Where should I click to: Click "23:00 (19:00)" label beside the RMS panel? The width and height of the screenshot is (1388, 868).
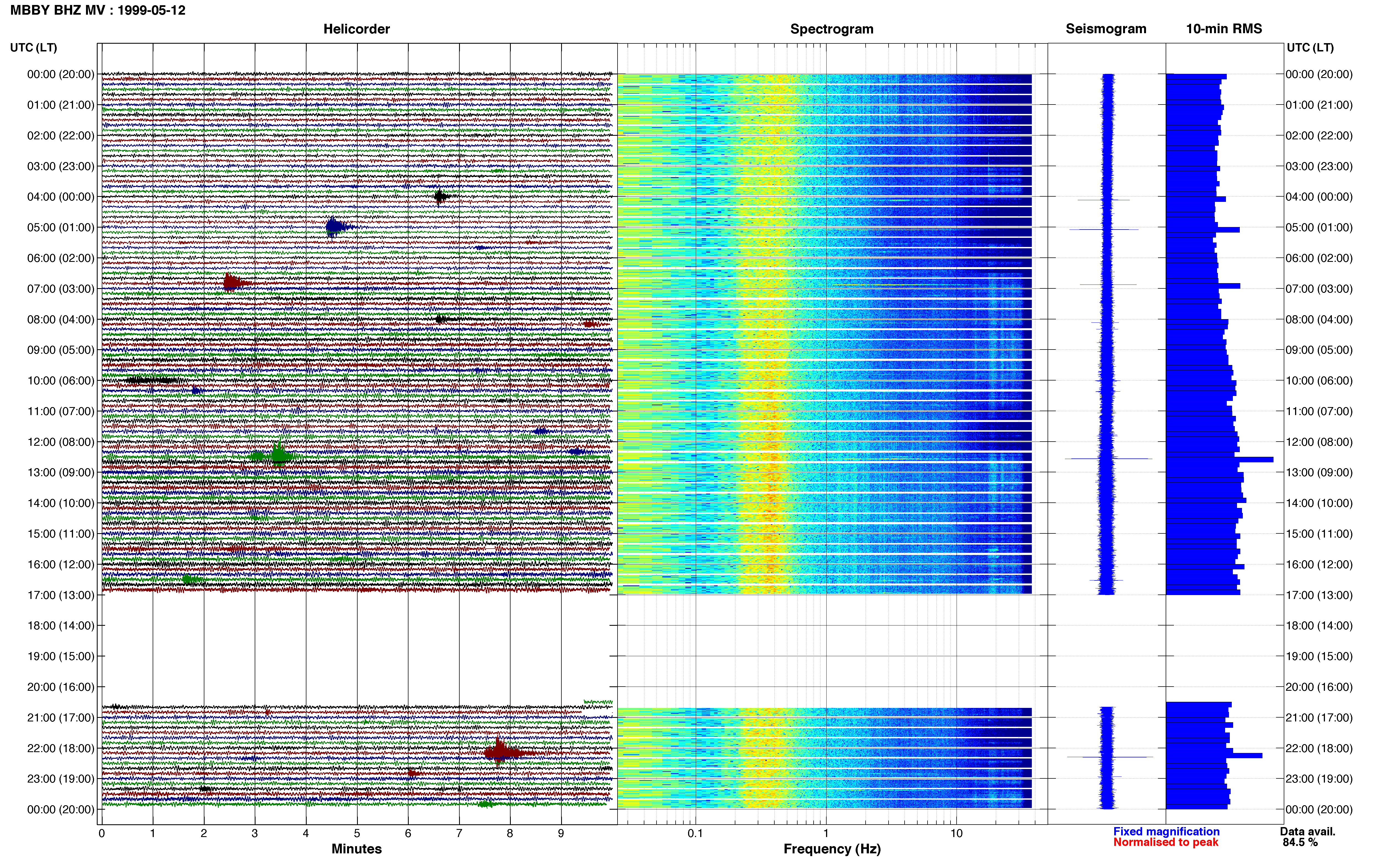(1319, 779)
